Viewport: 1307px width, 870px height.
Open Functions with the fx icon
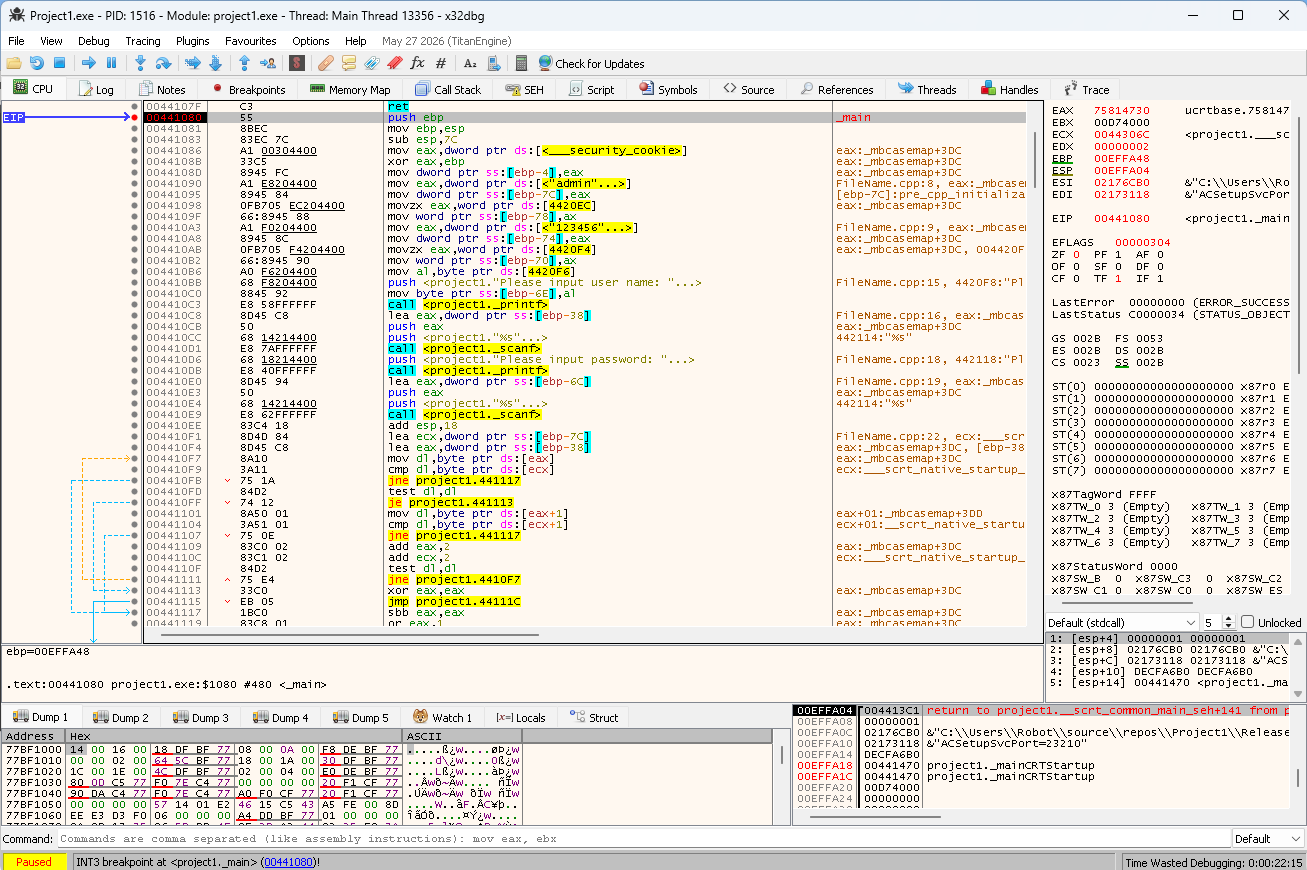417,63
